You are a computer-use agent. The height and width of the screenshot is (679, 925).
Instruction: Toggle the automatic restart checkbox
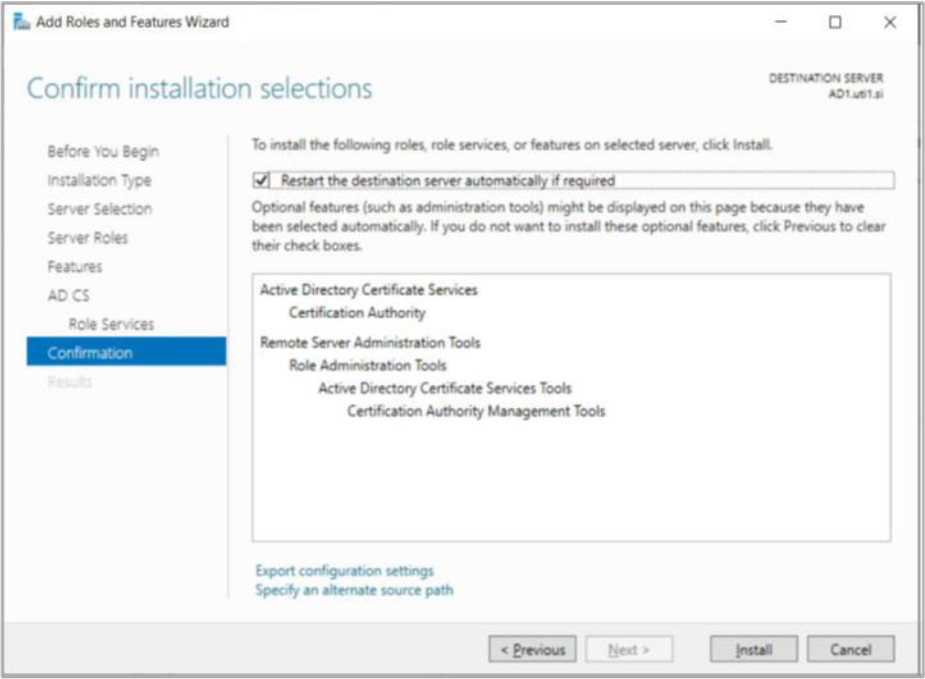pos(262,181)
